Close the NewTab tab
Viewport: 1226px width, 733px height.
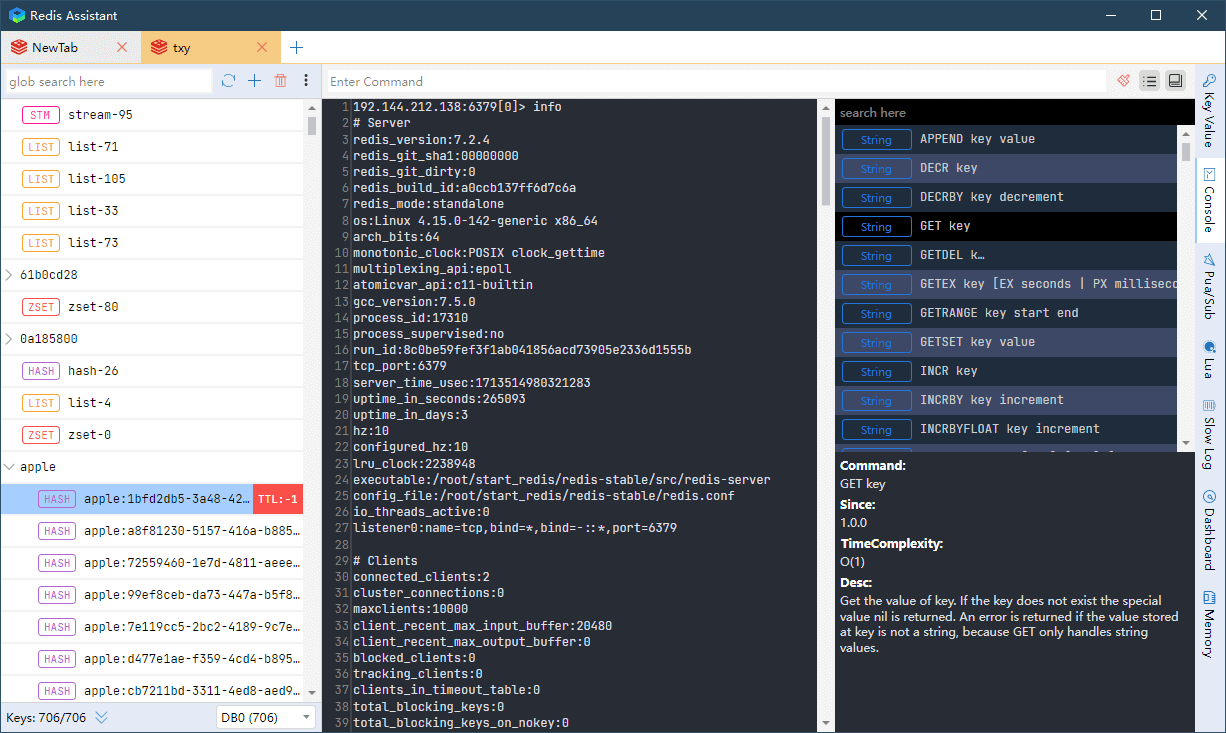pyautogui.click(x=122, y=47)
